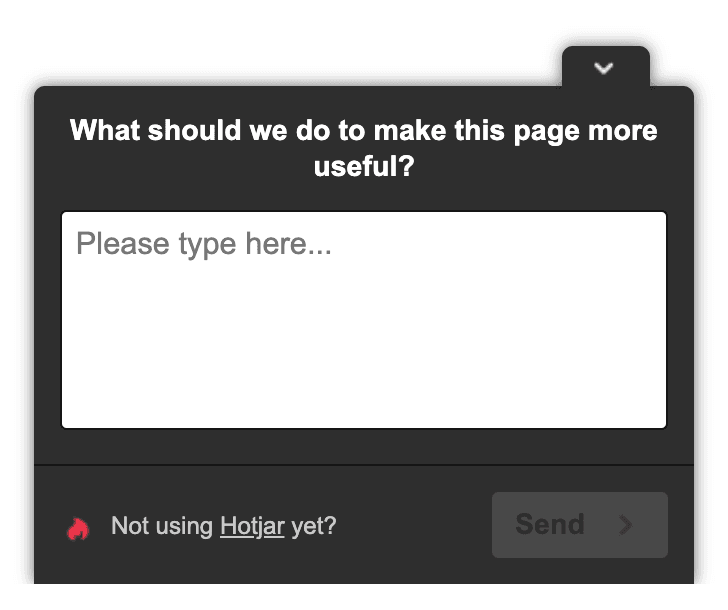728x610 pixels.
Task: Click the 'yet?' text after the Hotjar link
Action: click(x=313, y=526)
